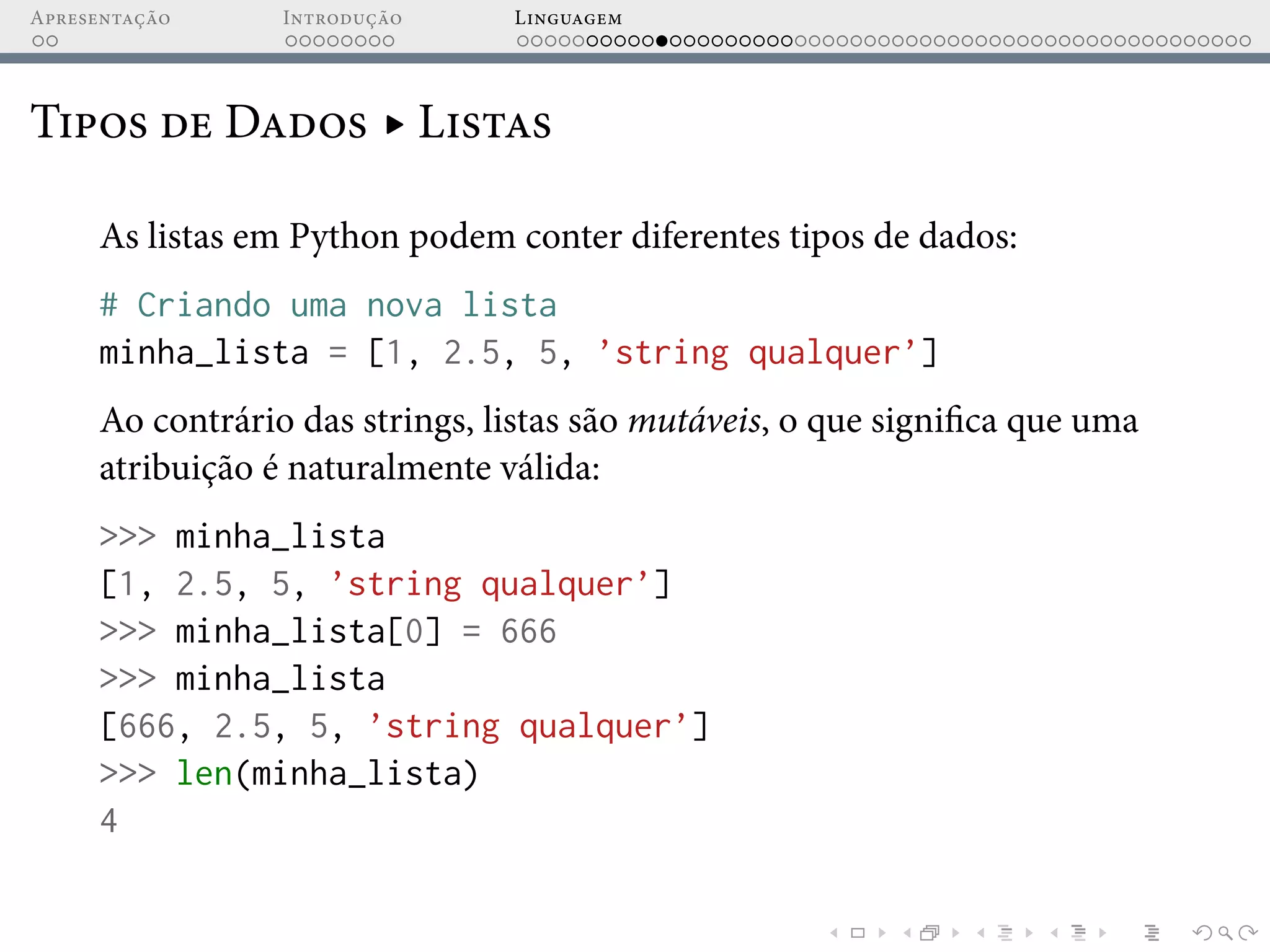Viewport: 1270px width, 952px height.
Task: Go to previous subsection arrow
Action: pyautogui.click(x=981, y=933)
